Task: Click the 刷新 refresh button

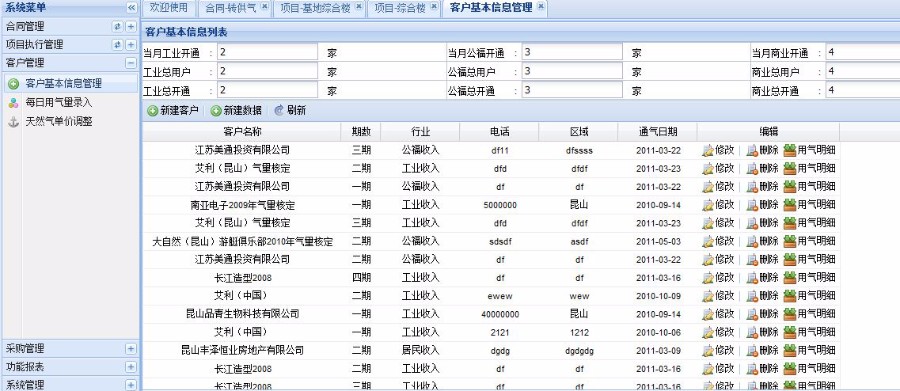Action: 290,111
